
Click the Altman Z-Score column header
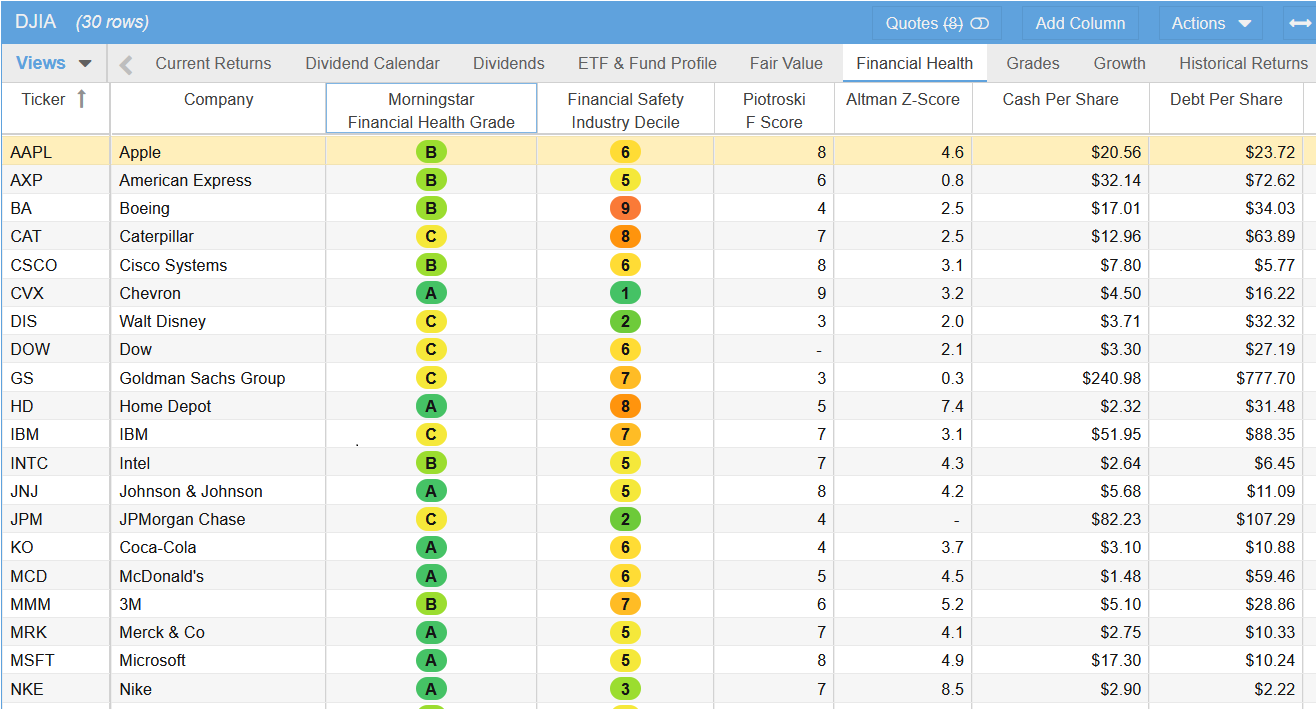(902, 99)
